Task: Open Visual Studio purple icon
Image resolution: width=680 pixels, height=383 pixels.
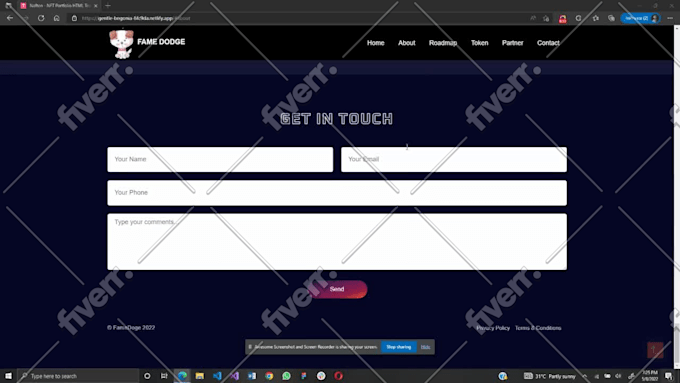Action: [x=234, y=376]
